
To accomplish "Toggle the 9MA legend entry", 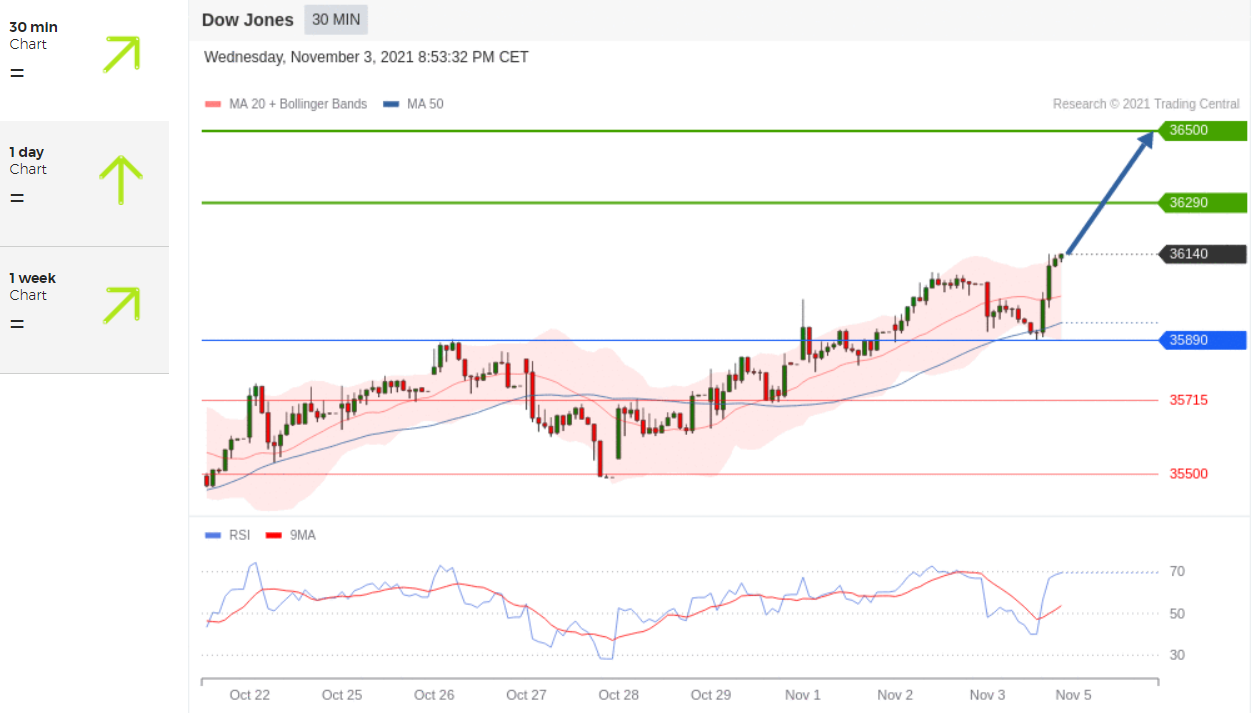I will coord(291,535).
